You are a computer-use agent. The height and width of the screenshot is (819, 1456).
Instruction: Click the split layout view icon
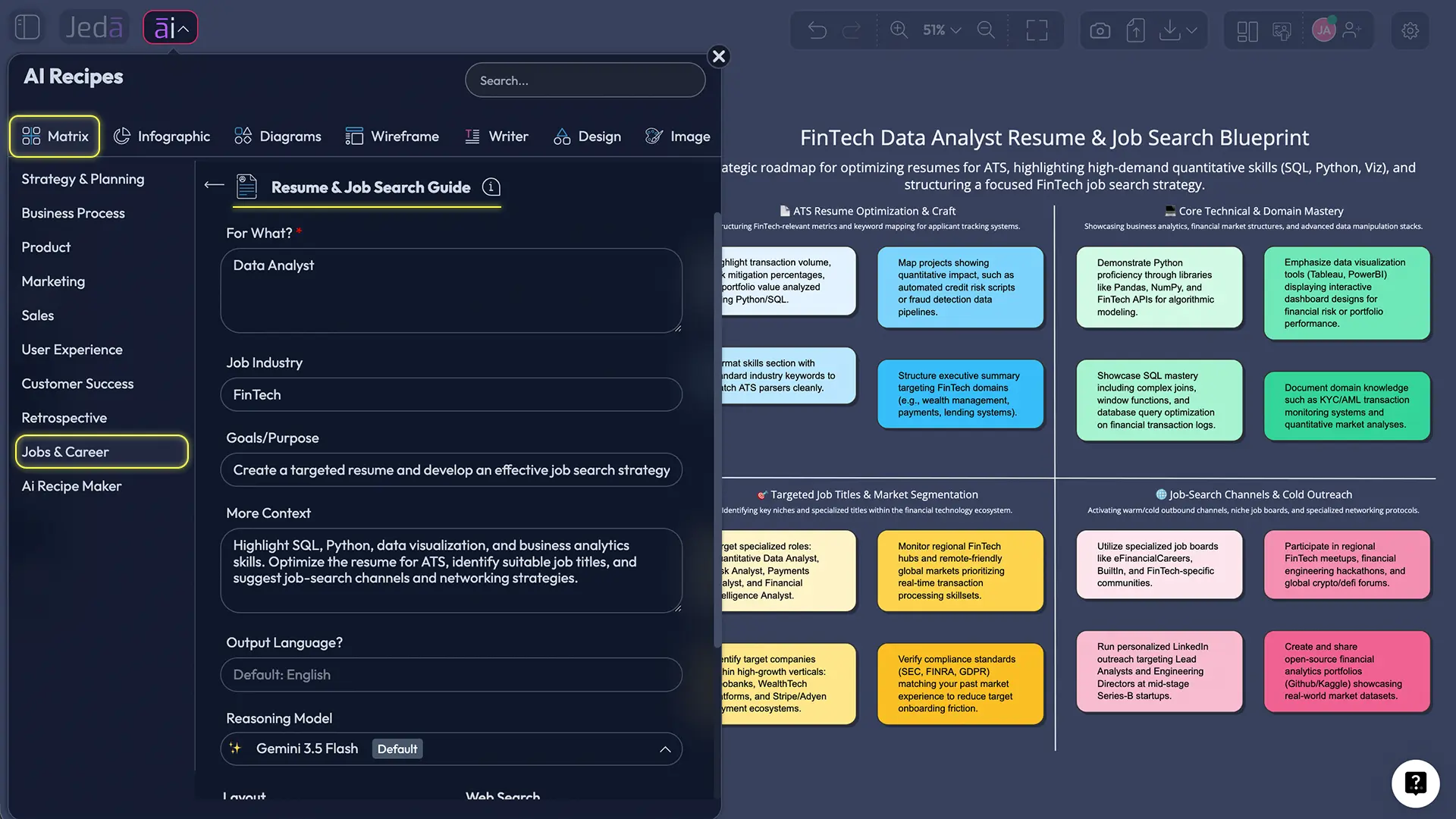click(x=1247, y=31)
